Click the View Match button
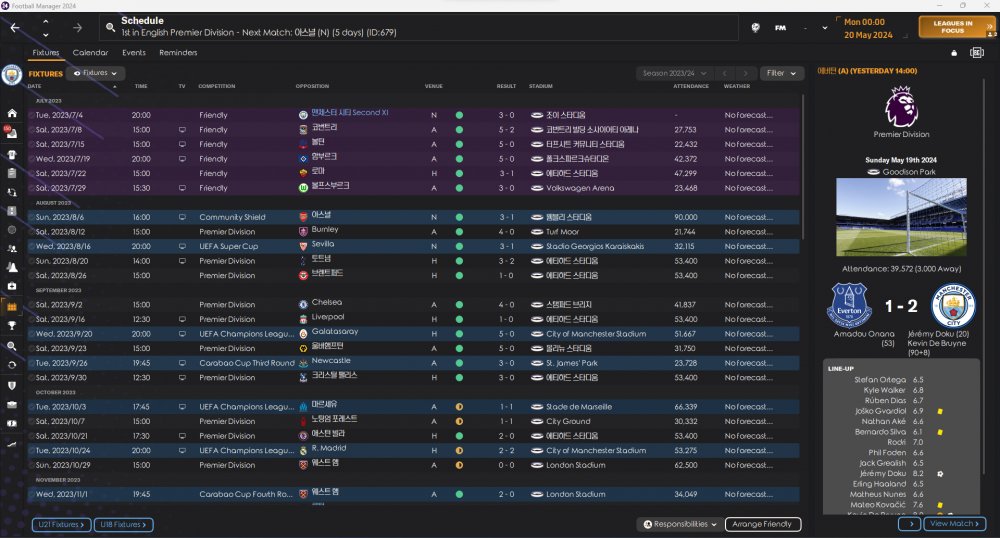1000x538 pixels. pos(954,524)
